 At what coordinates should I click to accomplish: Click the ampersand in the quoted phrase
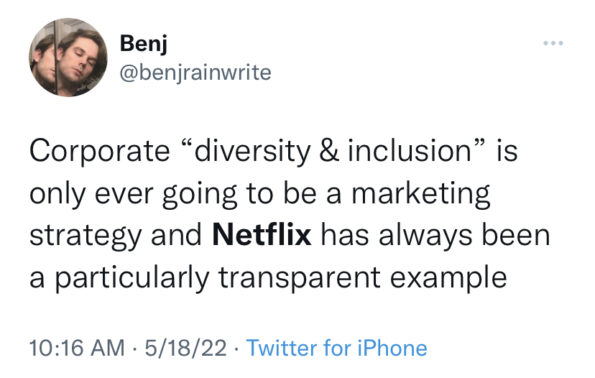pyautogui.click(x=329, y=152)
